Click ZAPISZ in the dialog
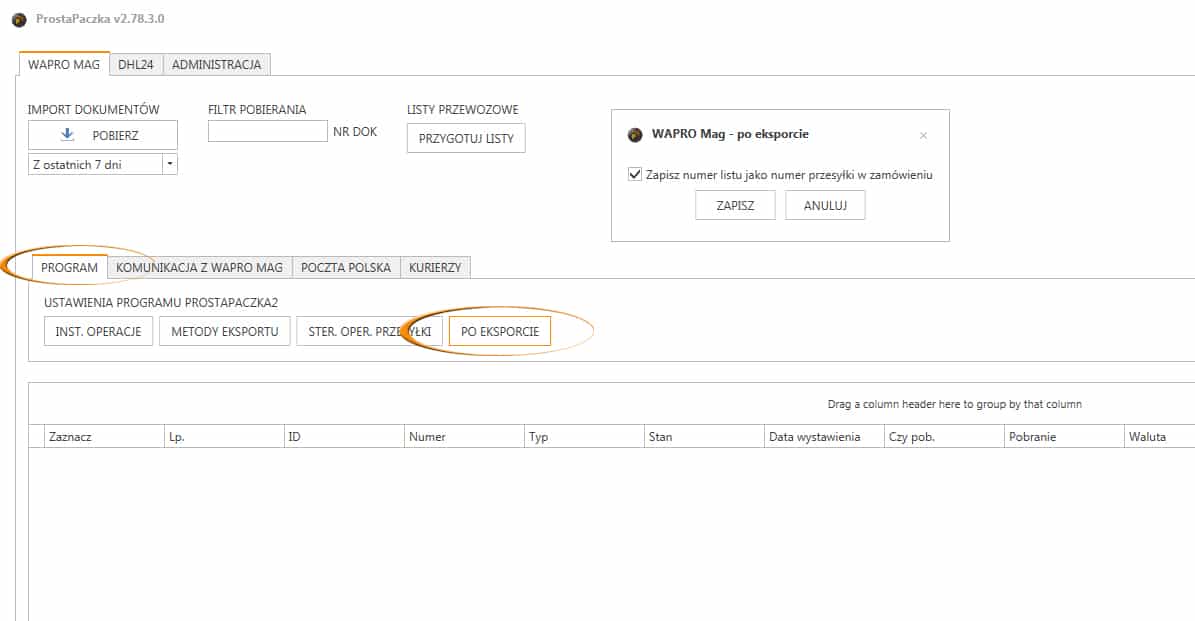The width and height of the screenshot is (1195, 621). pos(735,206)
